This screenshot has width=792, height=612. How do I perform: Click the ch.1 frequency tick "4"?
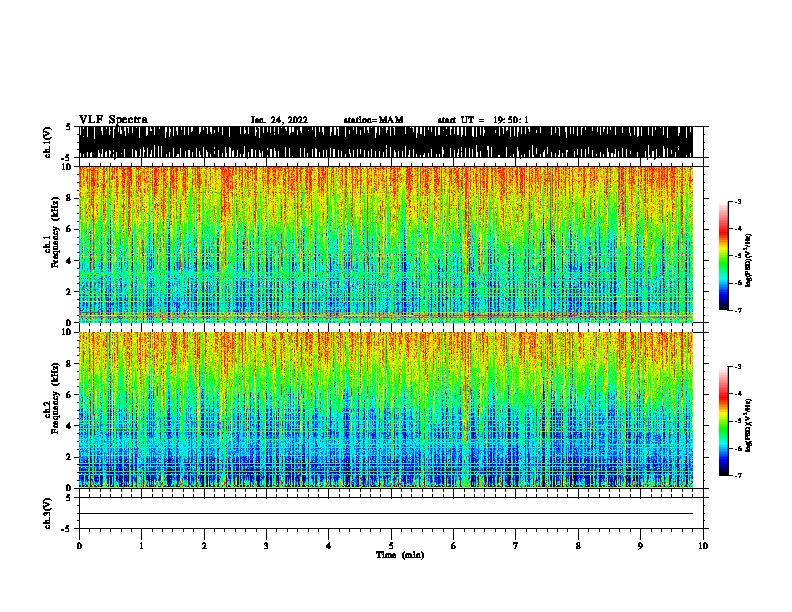coord(70,261)
